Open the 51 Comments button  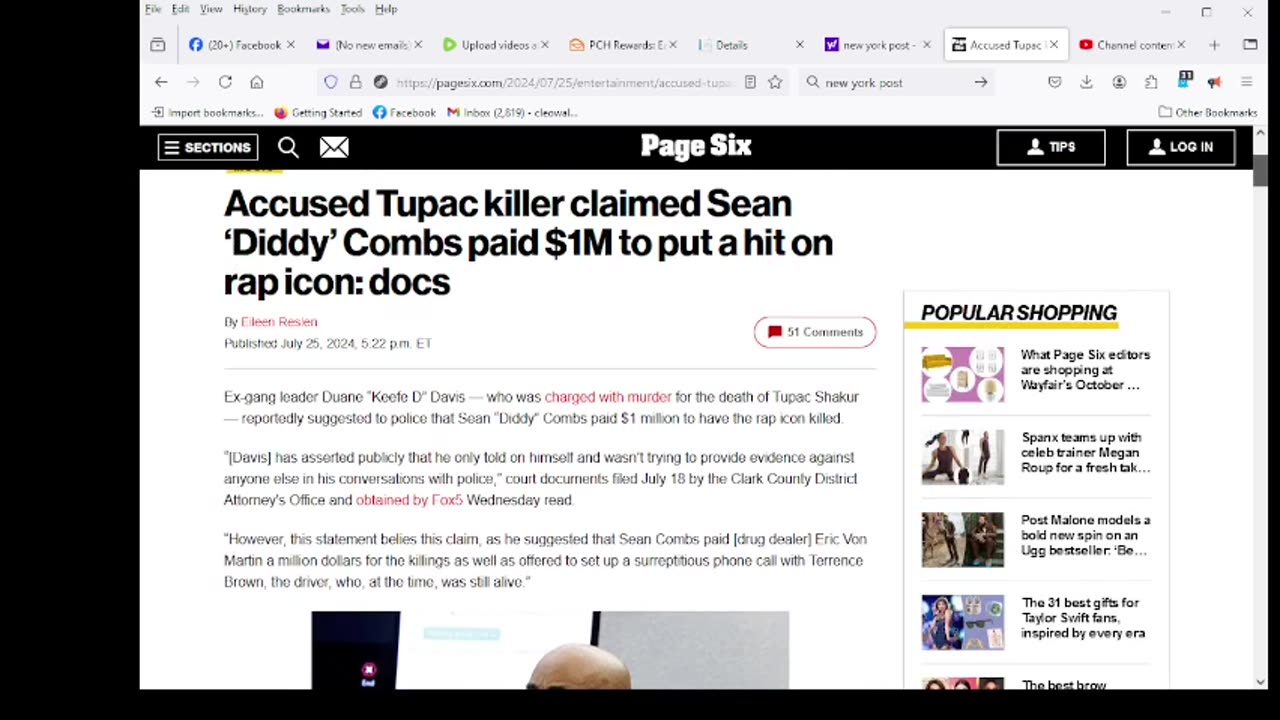click(815, 332)
